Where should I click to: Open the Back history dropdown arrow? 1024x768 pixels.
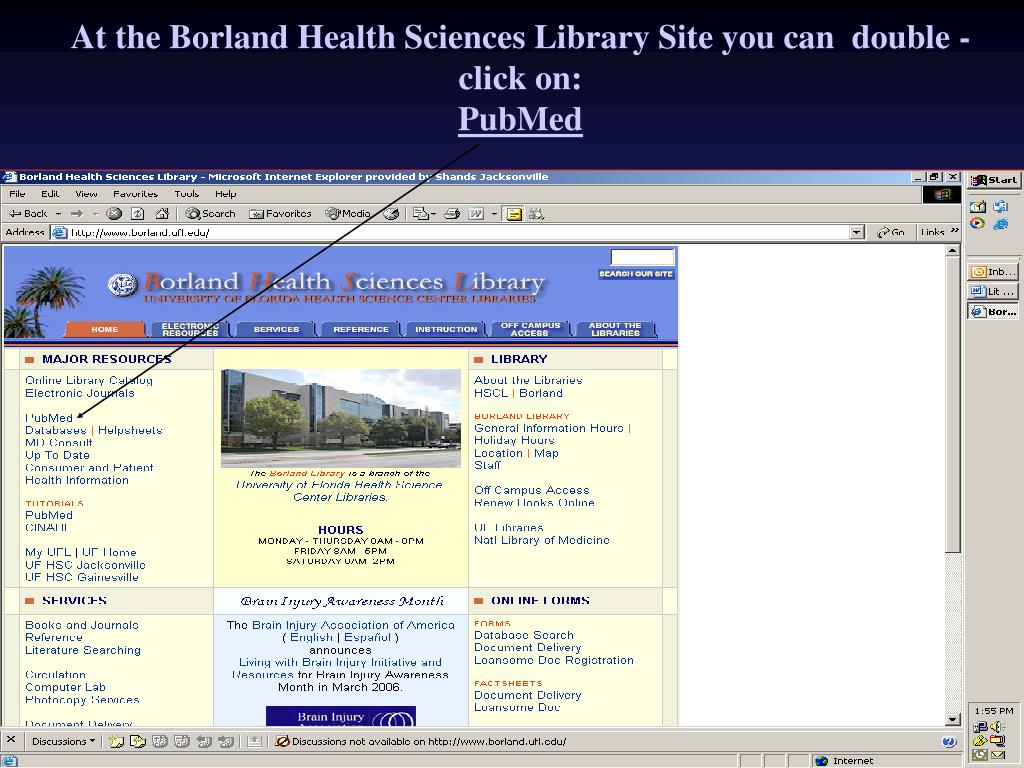[58, 214]
